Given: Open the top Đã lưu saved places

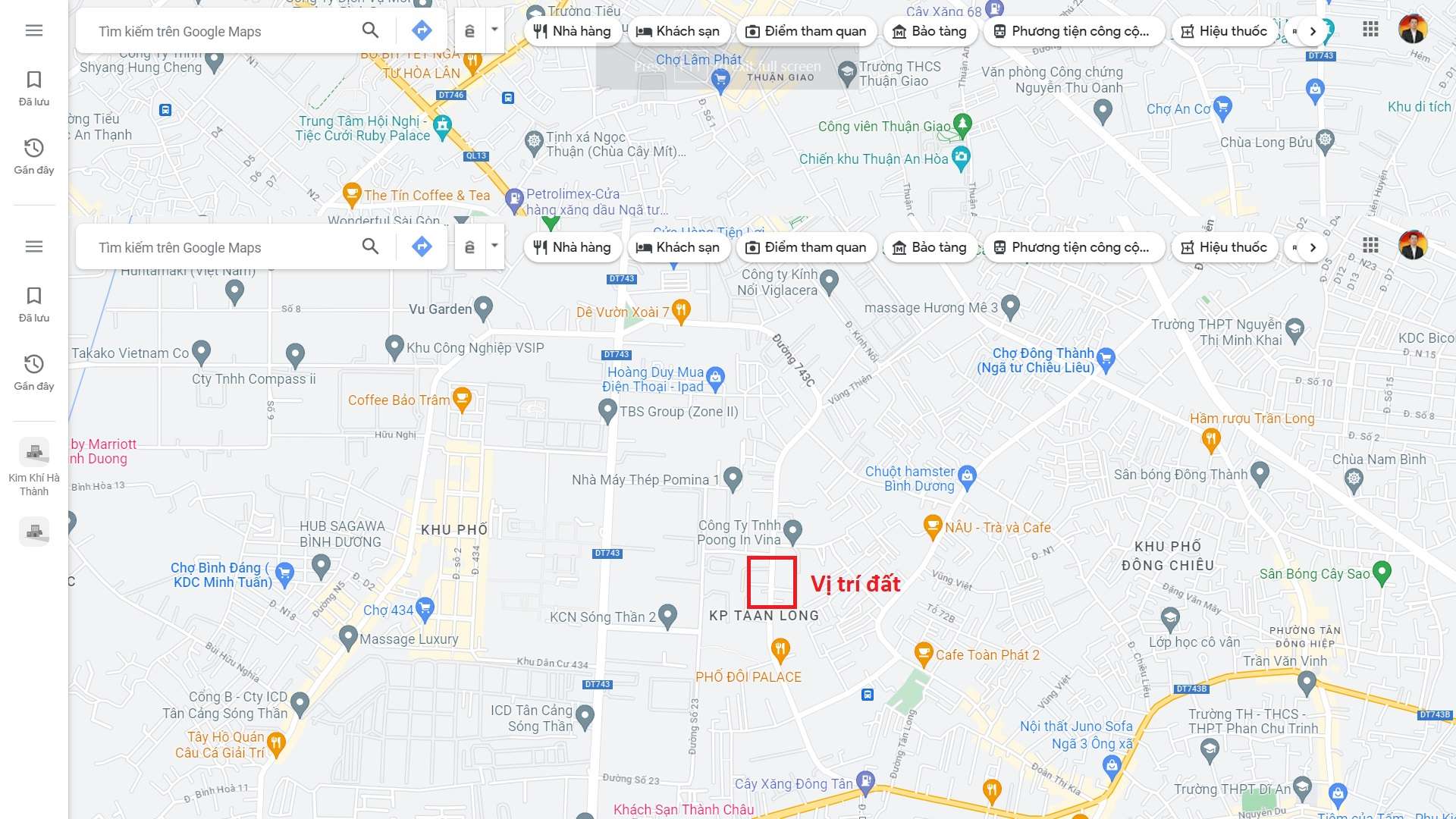Looking at the screenshot, I should pos(34,89).
